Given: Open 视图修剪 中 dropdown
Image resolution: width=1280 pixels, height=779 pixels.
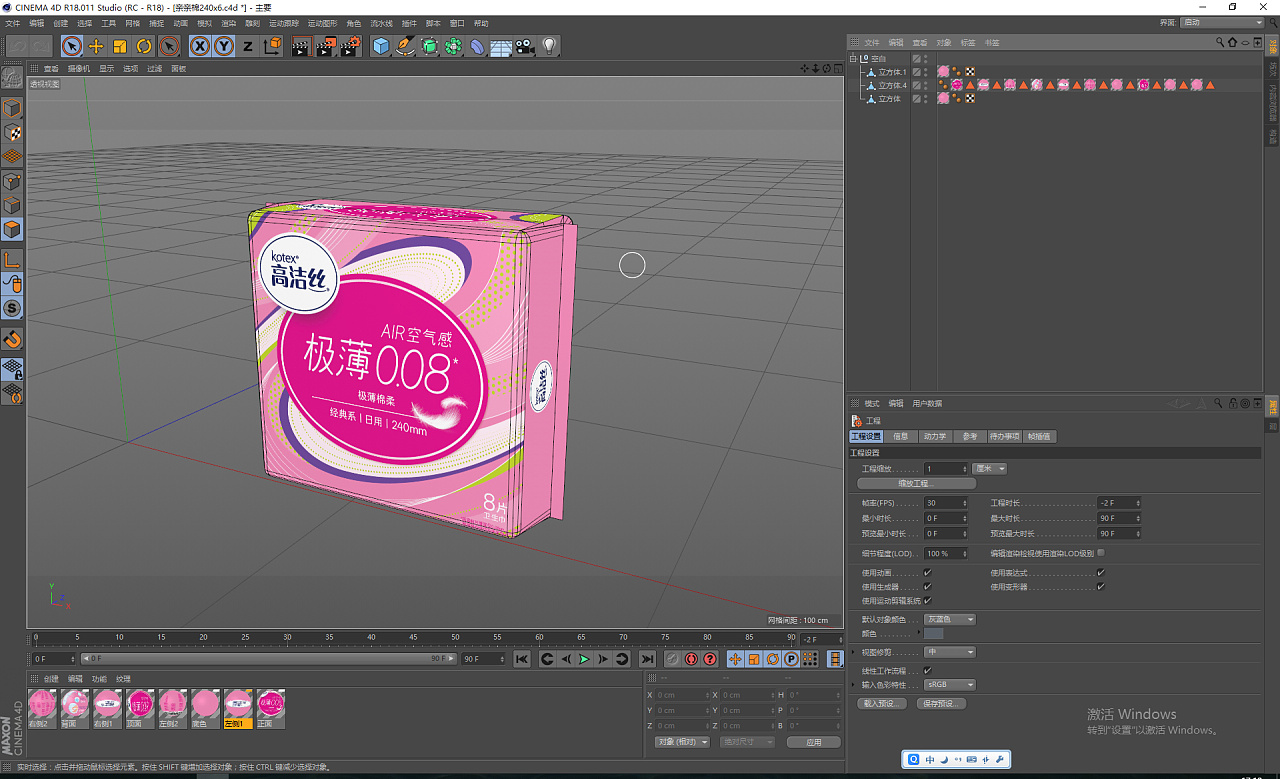Looking at the screenshot, I should coord(950,652).
